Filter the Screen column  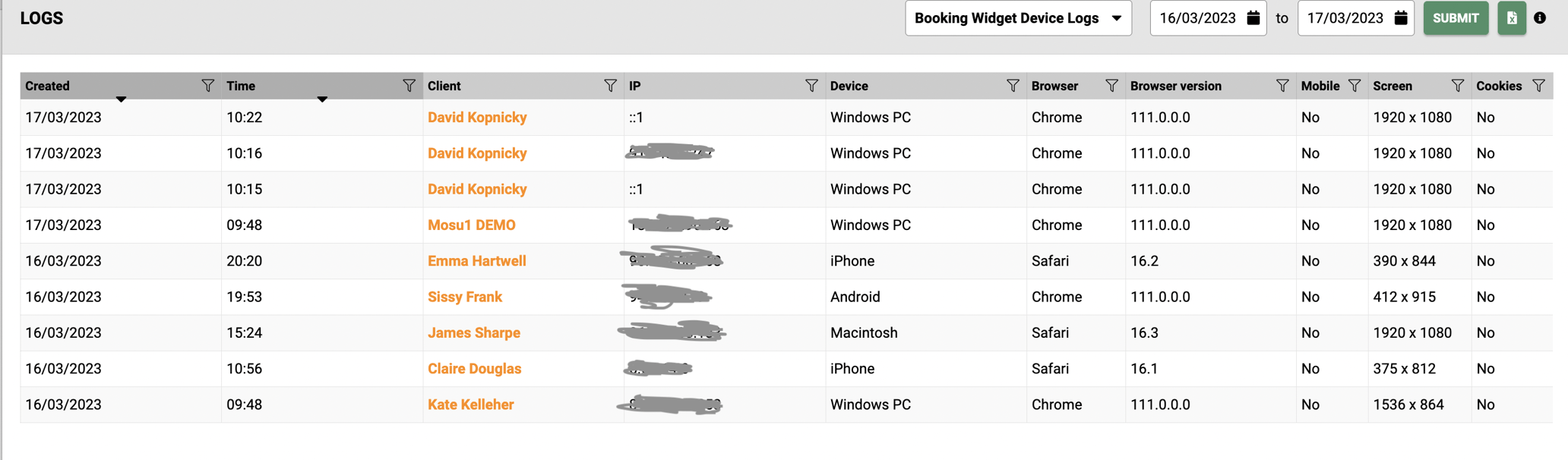click(x=1457, y=86)
